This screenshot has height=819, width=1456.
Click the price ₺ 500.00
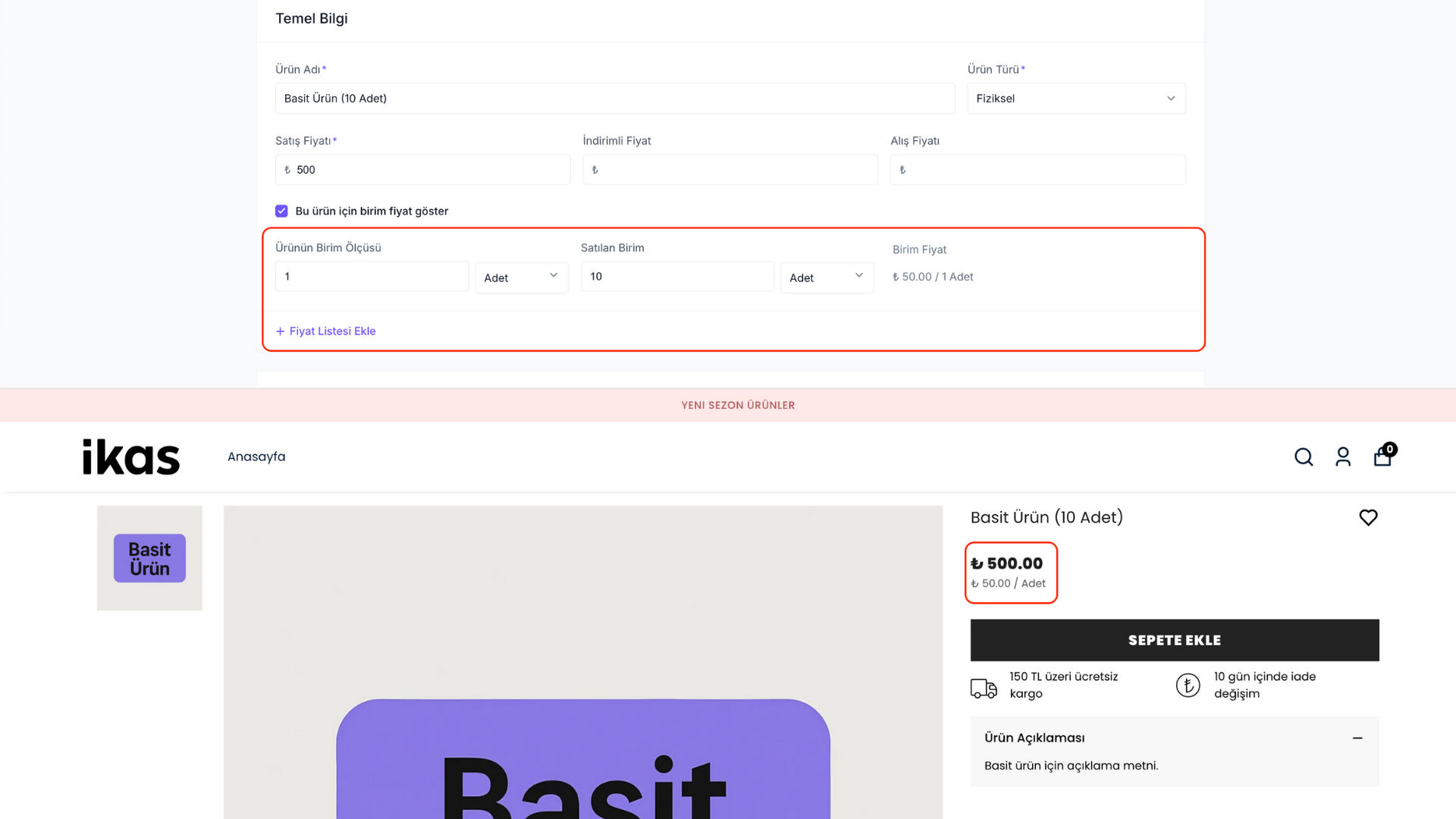pyautogui.click(x=1007, y=563)
